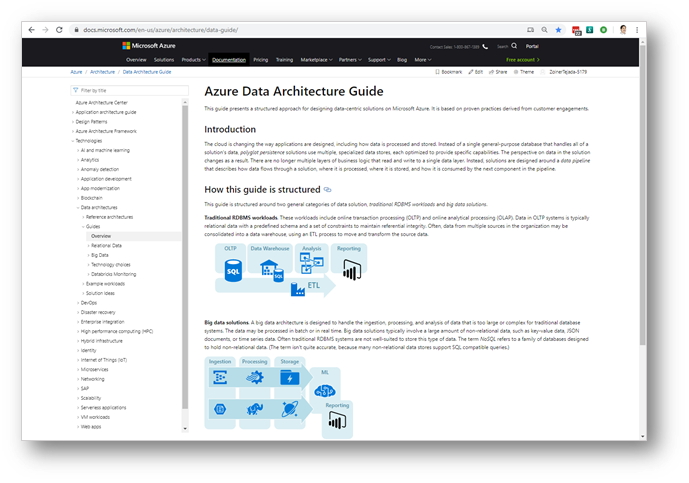689x483 pixels.
Task: Expand the Marketplace dropdown
Action: tap(316, 60)
